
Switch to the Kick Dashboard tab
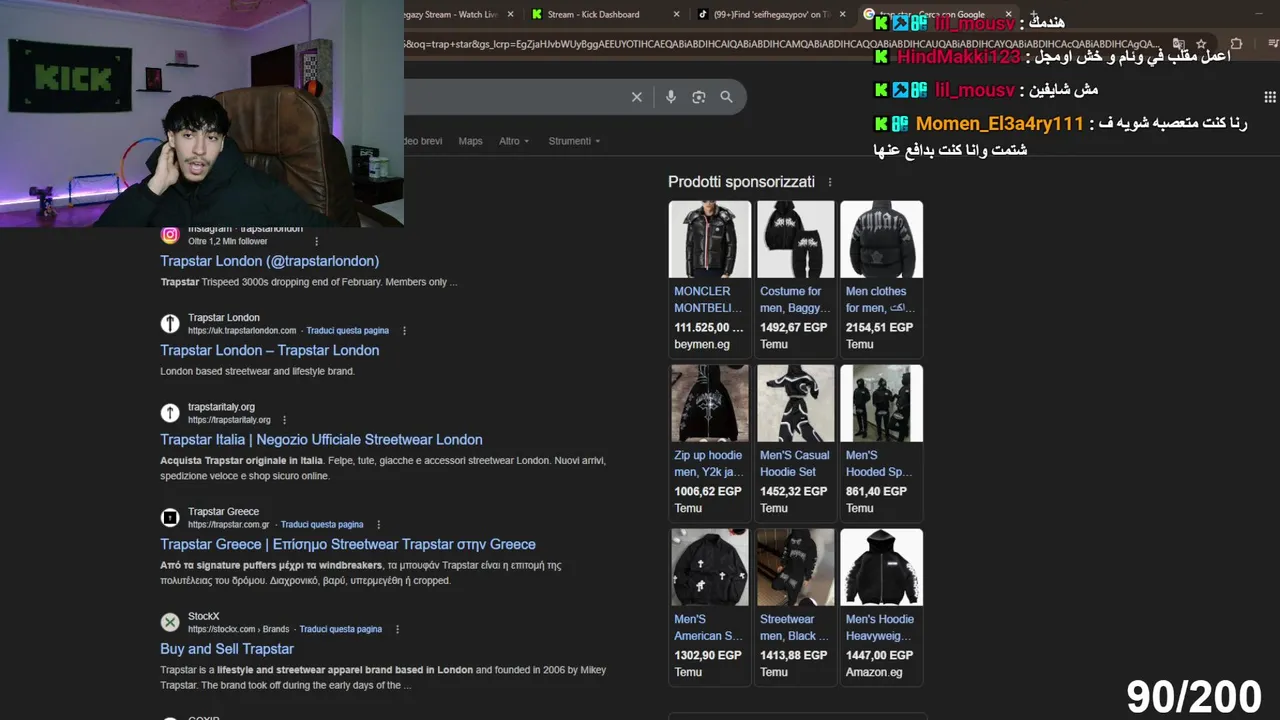tap(604, 14)
